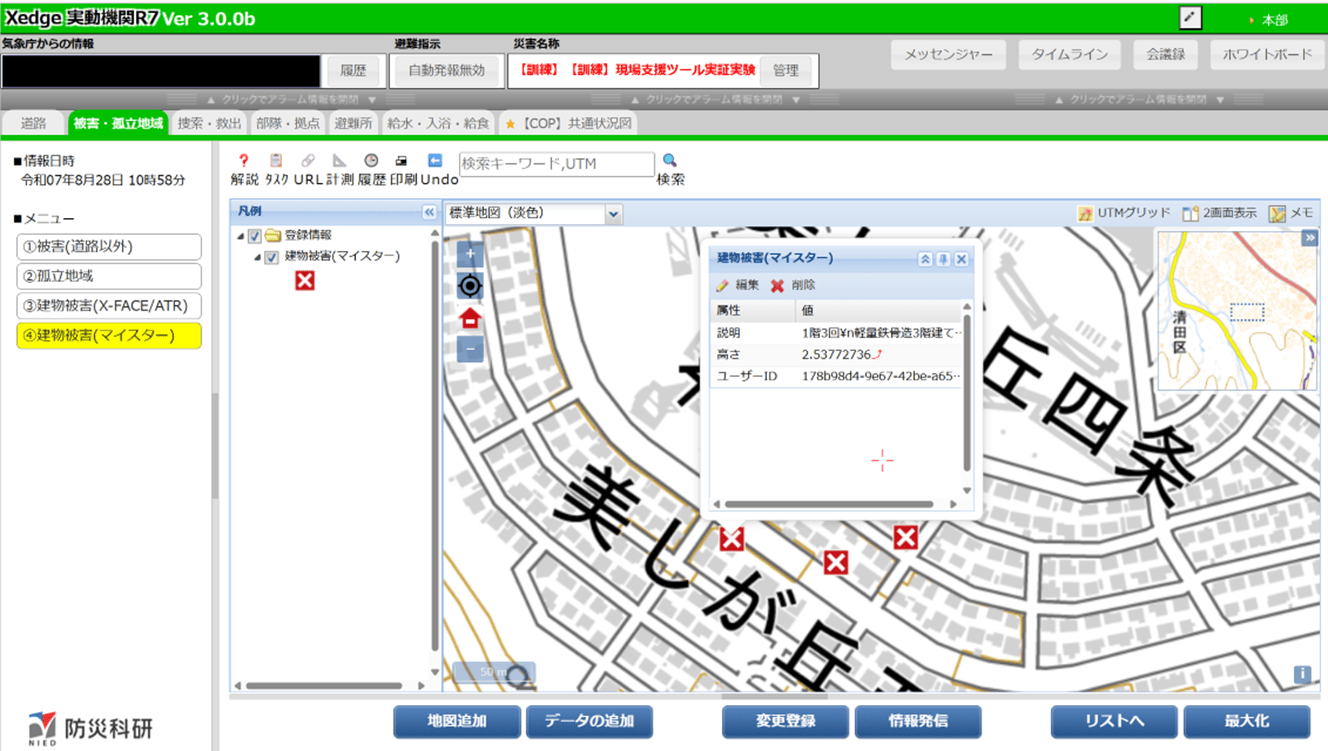Collapse the 凡例 legend panel
This screenshot has height=751, width=1328.
pyautogui.click(x=429, y=212)
